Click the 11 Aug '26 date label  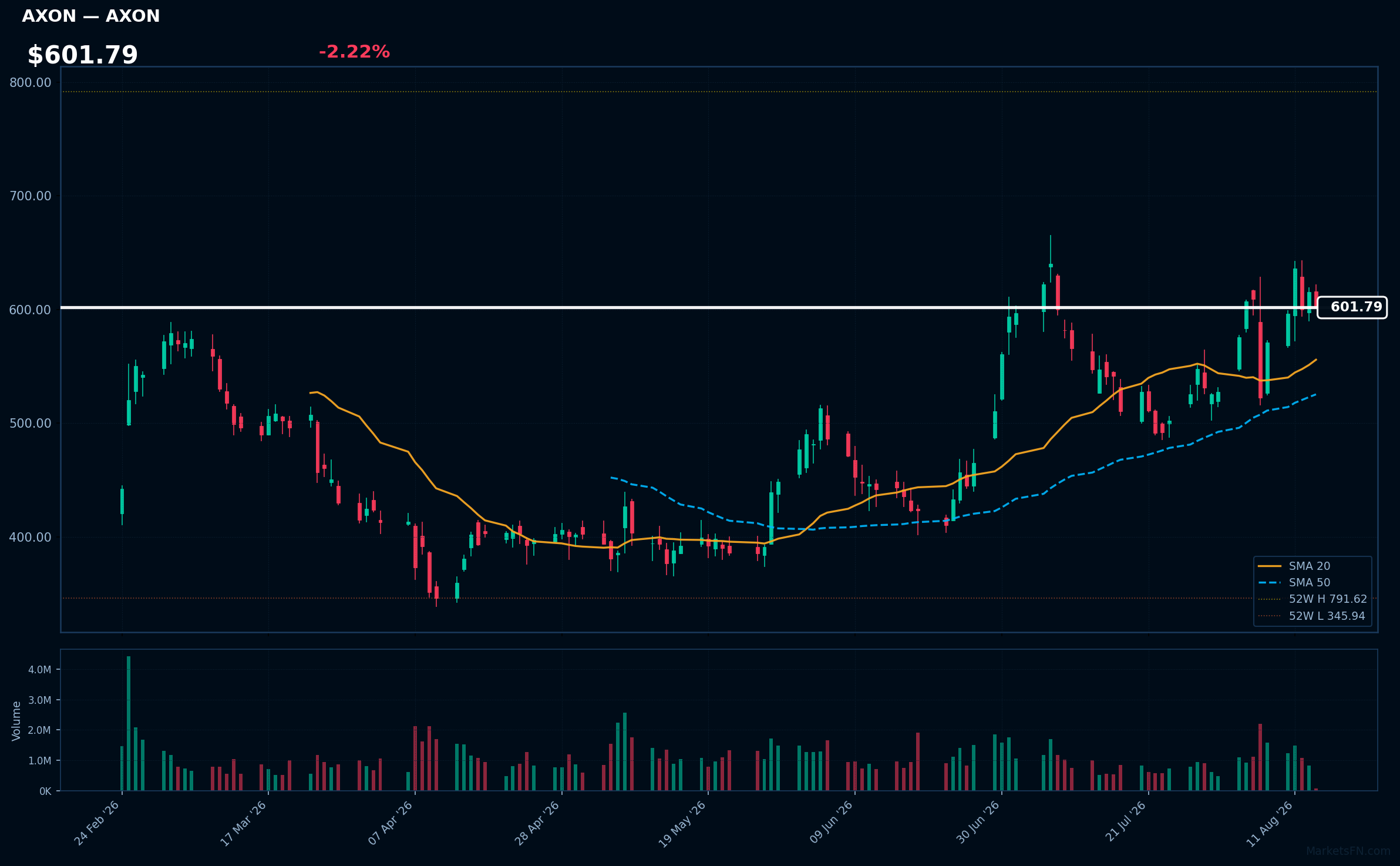[x=1270, y=823]
